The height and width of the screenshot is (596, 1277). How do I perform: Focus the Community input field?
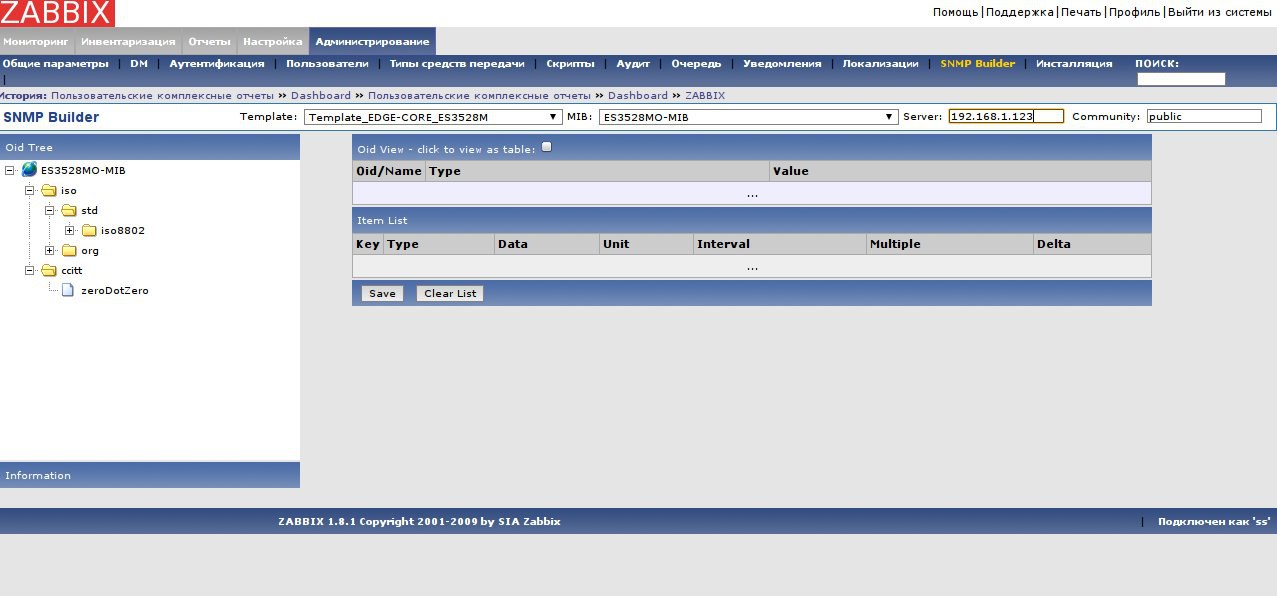(1204, 116)
